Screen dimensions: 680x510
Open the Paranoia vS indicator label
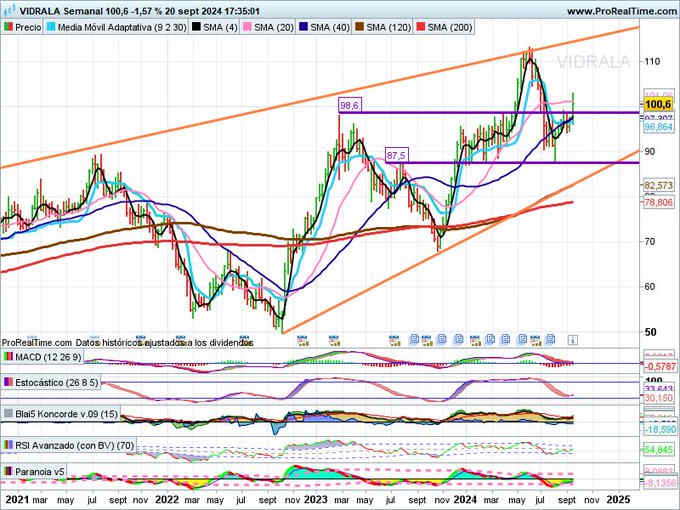point(34,471)
